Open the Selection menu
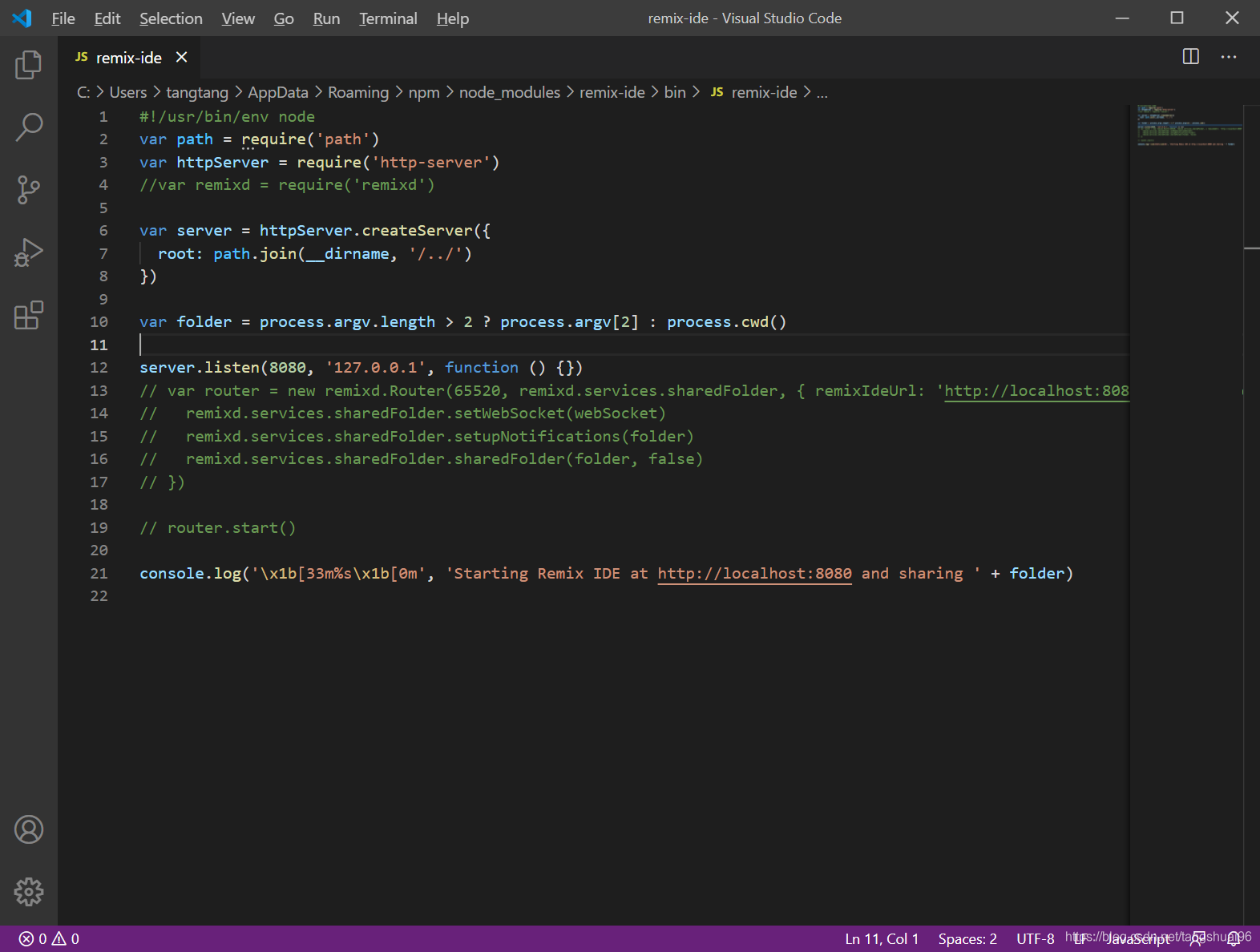This screenshot has height=952, width=1260. click(171, 18)
